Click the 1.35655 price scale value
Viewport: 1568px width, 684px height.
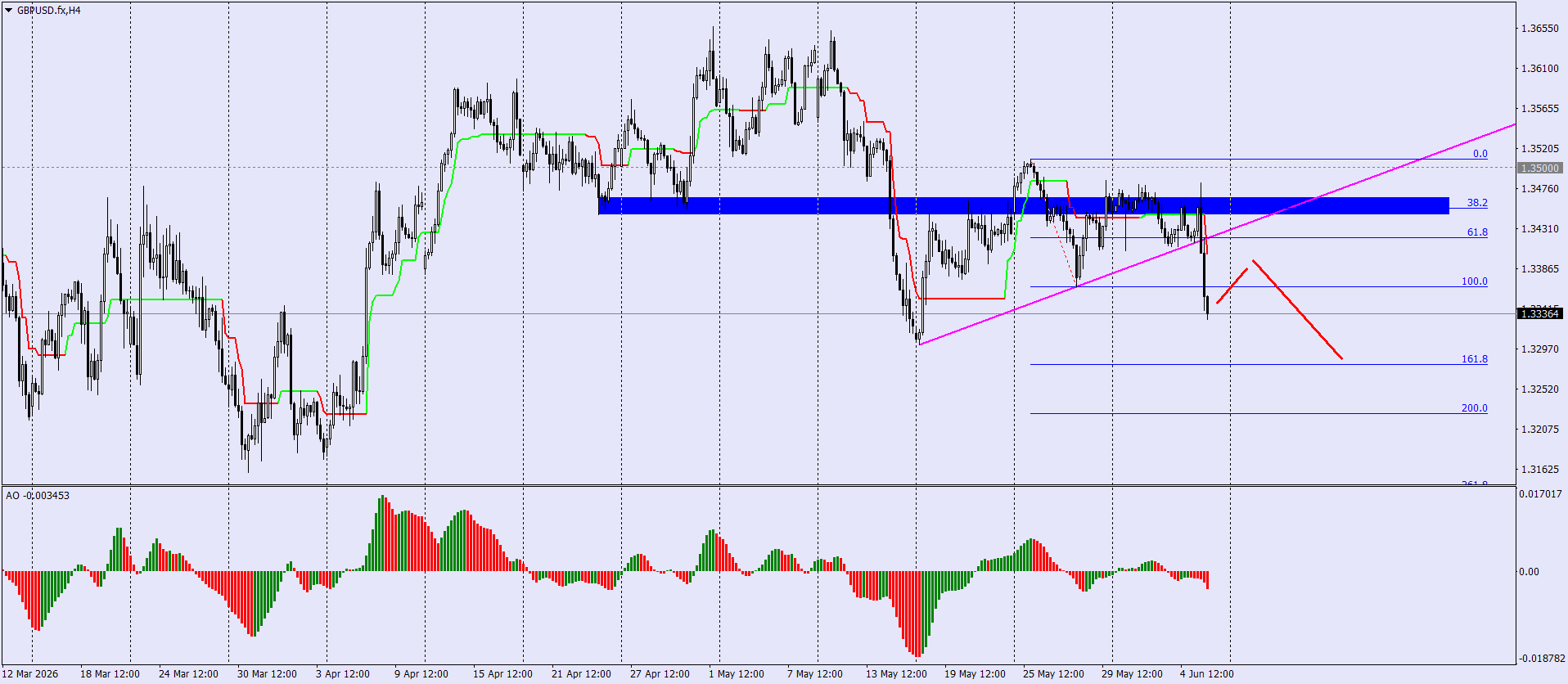coord(1540,109)
